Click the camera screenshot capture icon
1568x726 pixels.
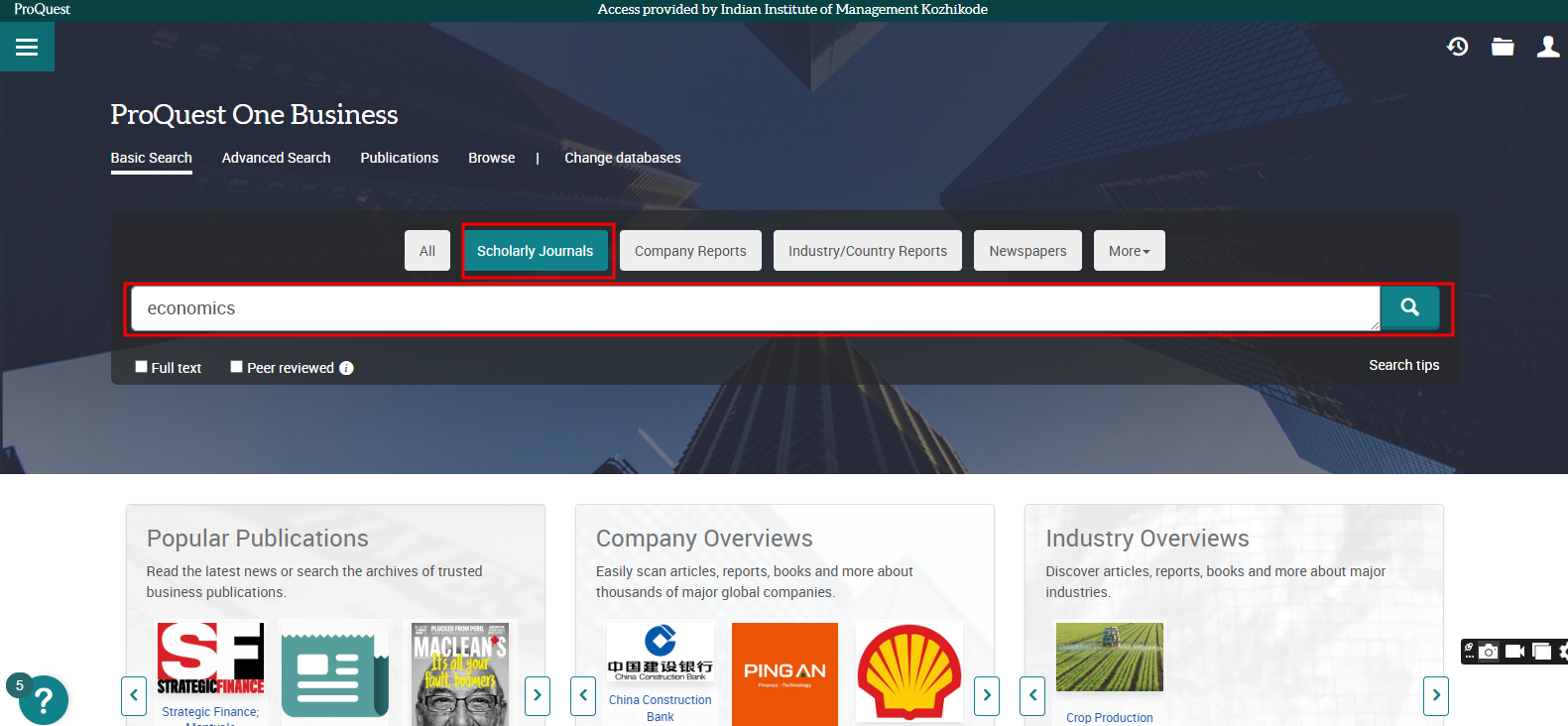tap(1489, 652)
